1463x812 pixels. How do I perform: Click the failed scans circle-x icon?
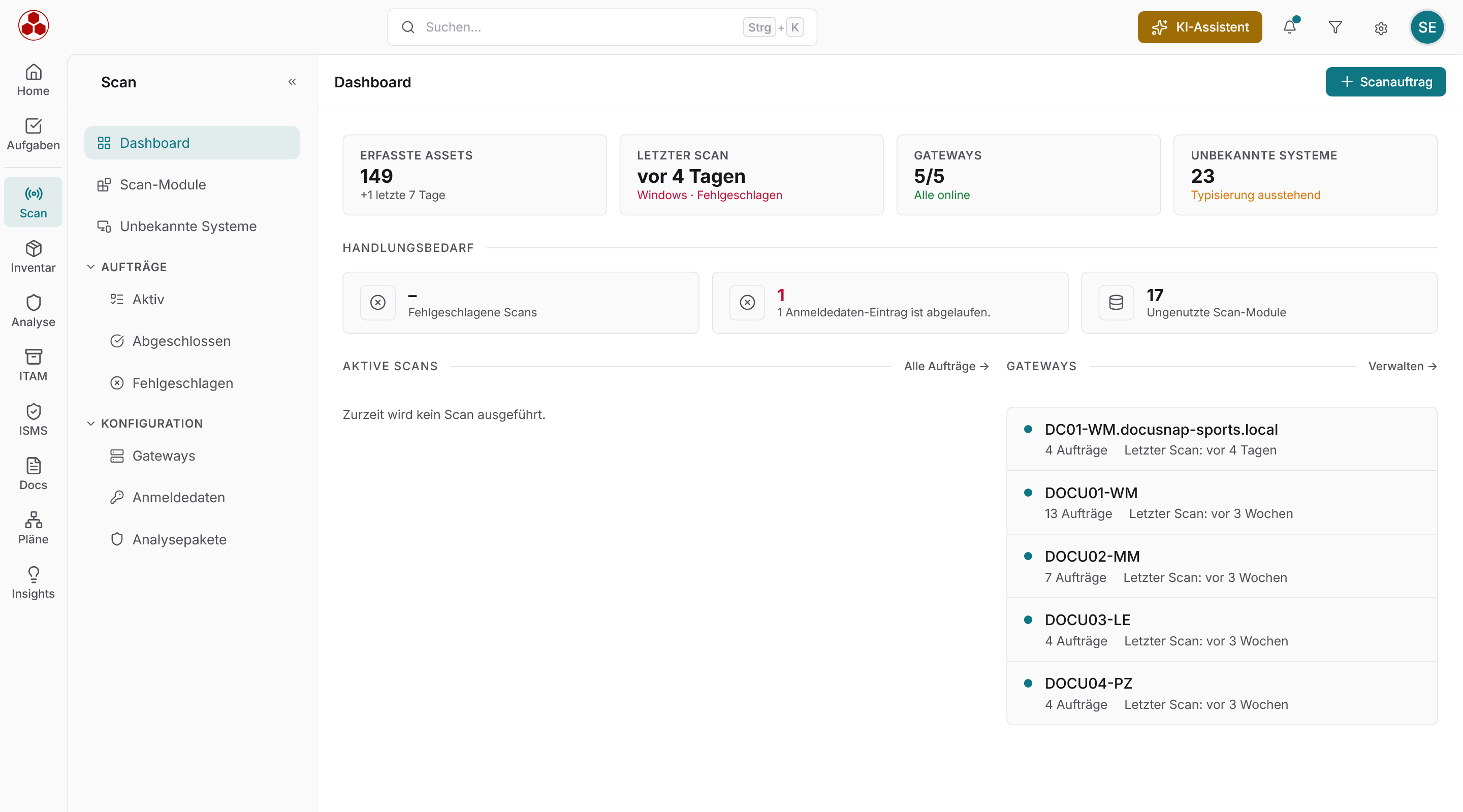coord(377,303)
